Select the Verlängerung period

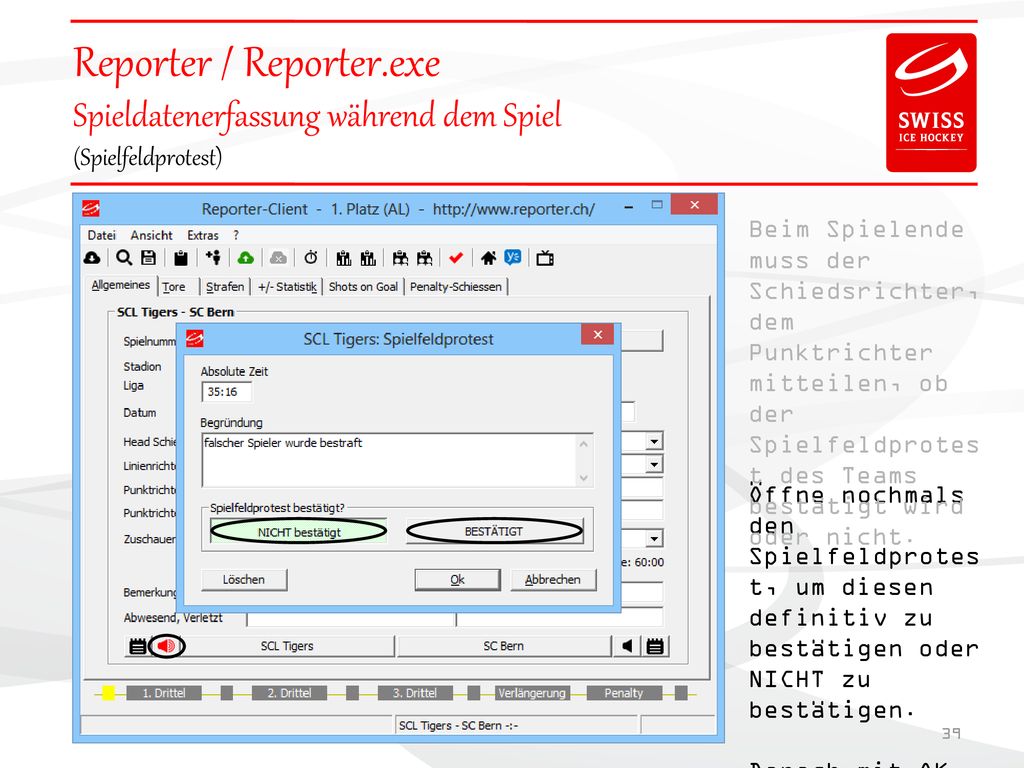click(532, 693)
